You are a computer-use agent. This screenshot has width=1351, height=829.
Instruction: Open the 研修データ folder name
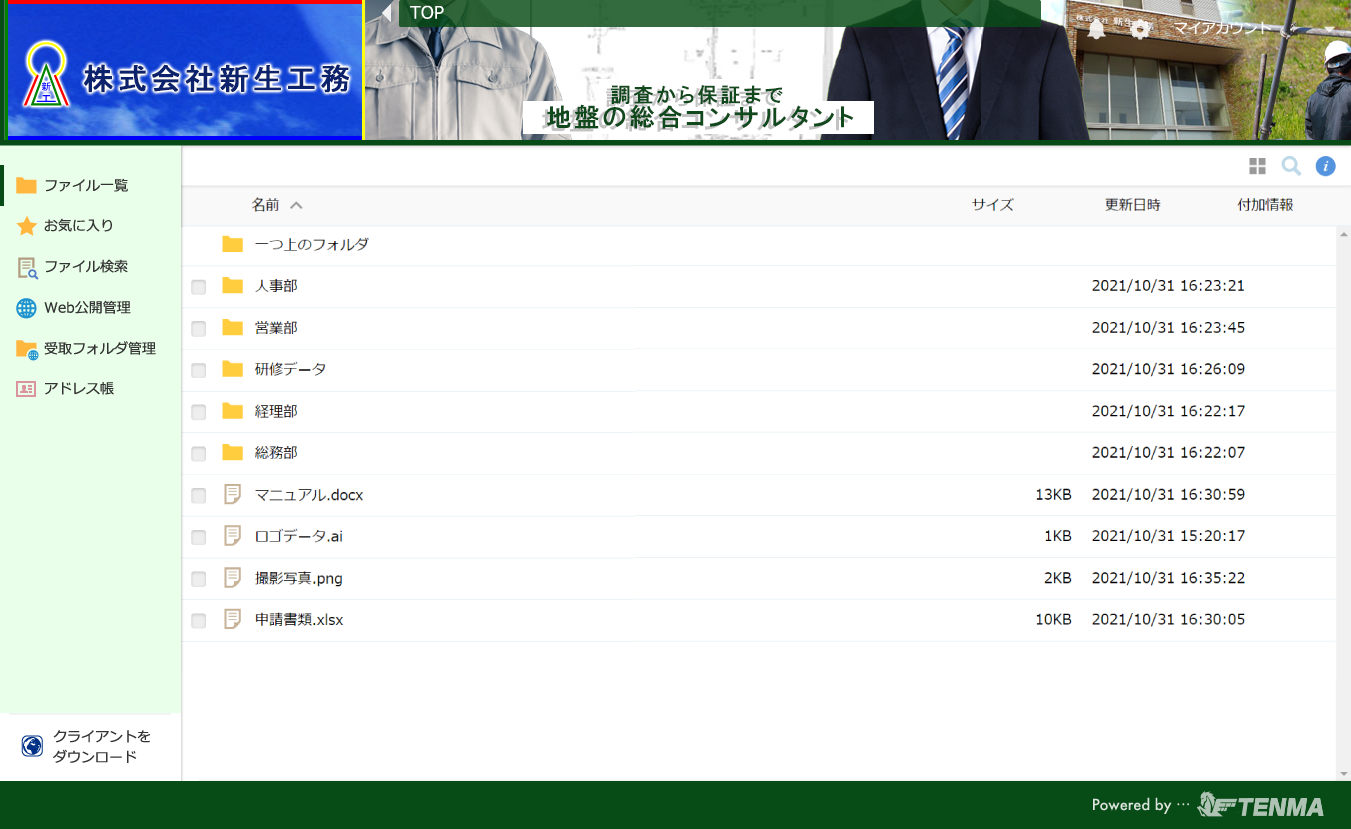pyautogui.click(x=291, y=369)
